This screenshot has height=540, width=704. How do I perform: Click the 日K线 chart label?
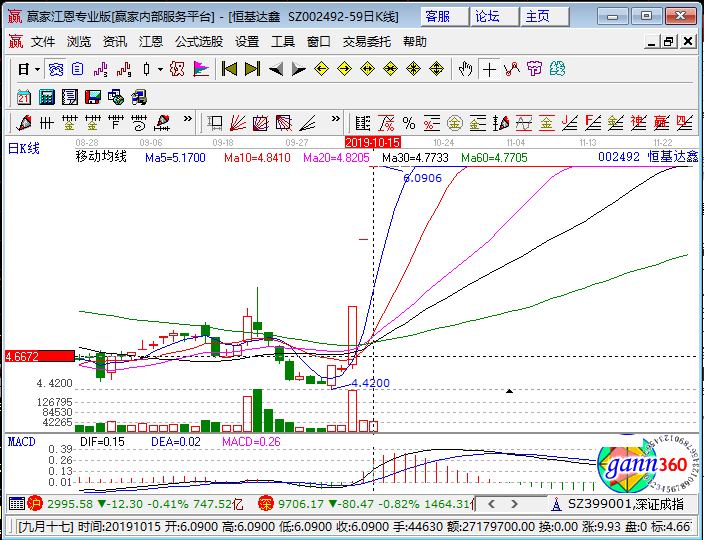click(24, 149)
